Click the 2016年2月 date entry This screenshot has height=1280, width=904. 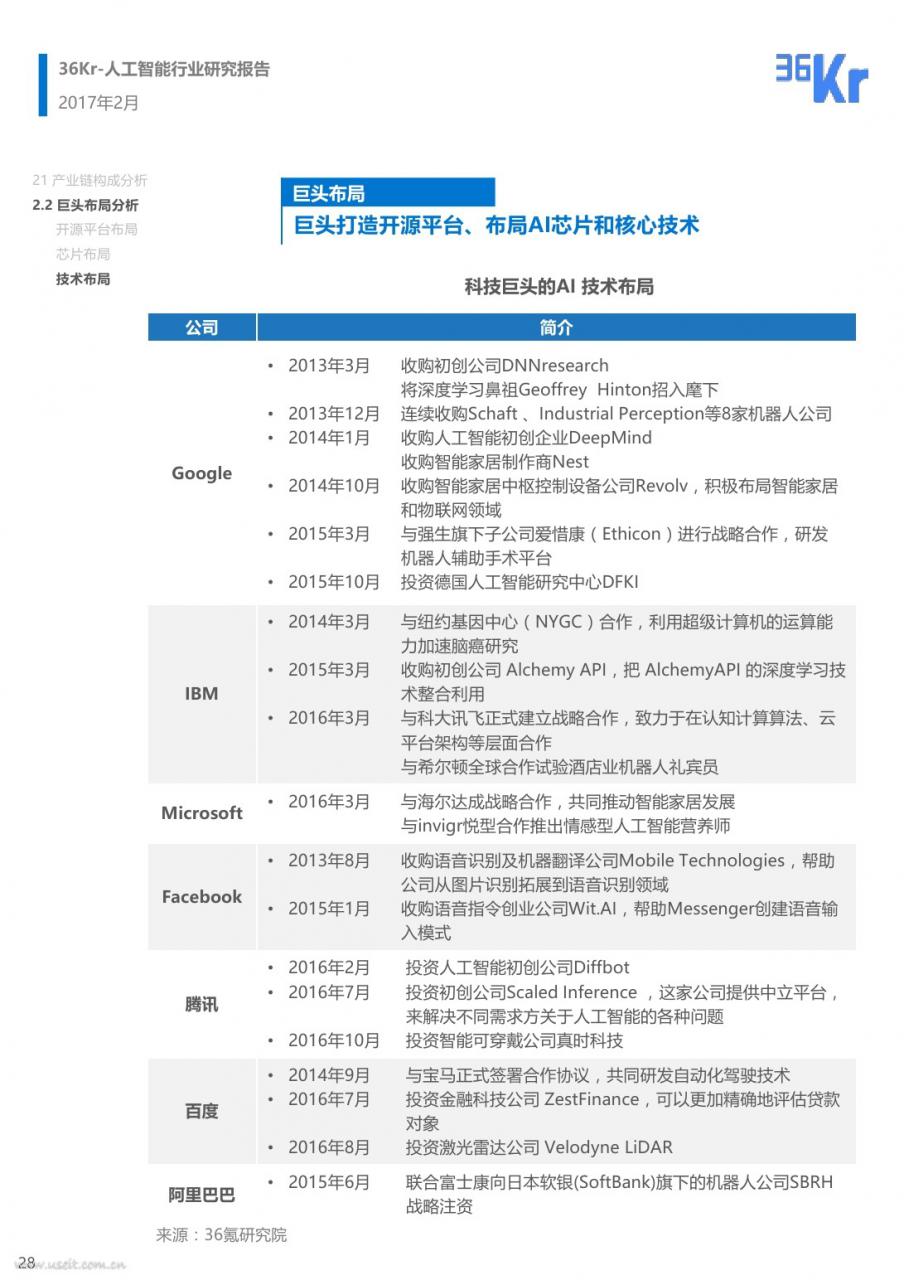[x=328, y=967]
